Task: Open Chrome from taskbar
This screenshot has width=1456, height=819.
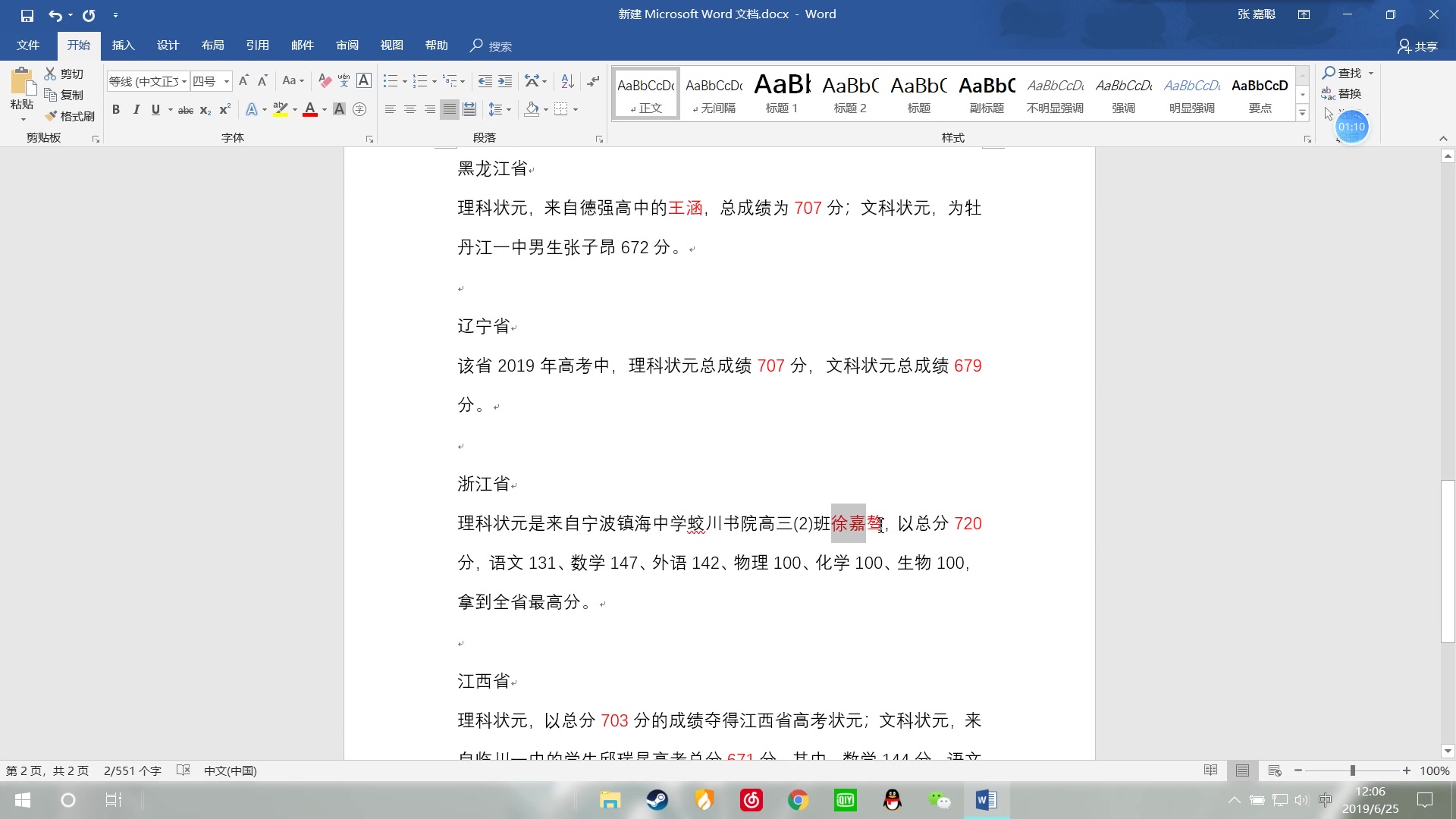Action: coord(798,800)
